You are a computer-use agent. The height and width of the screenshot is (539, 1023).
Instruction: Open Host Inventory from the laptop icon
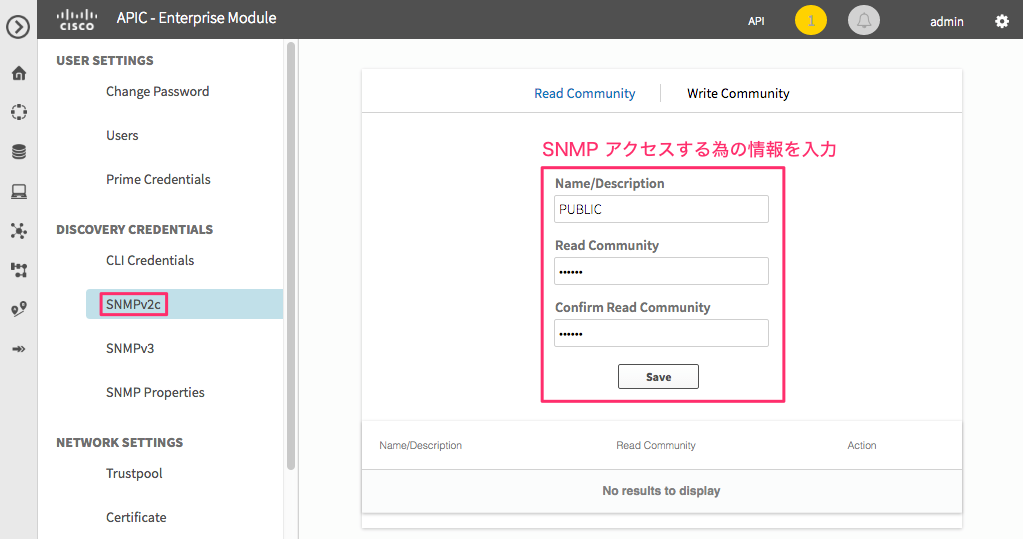[x=19, y=191]
